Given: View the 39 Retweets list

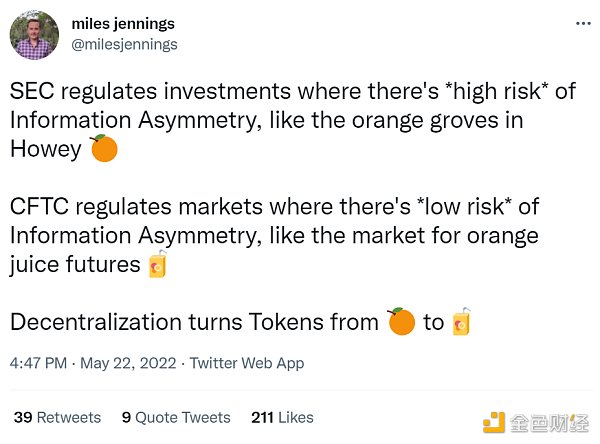Looking at the screenshot, I should click(57, 417).
